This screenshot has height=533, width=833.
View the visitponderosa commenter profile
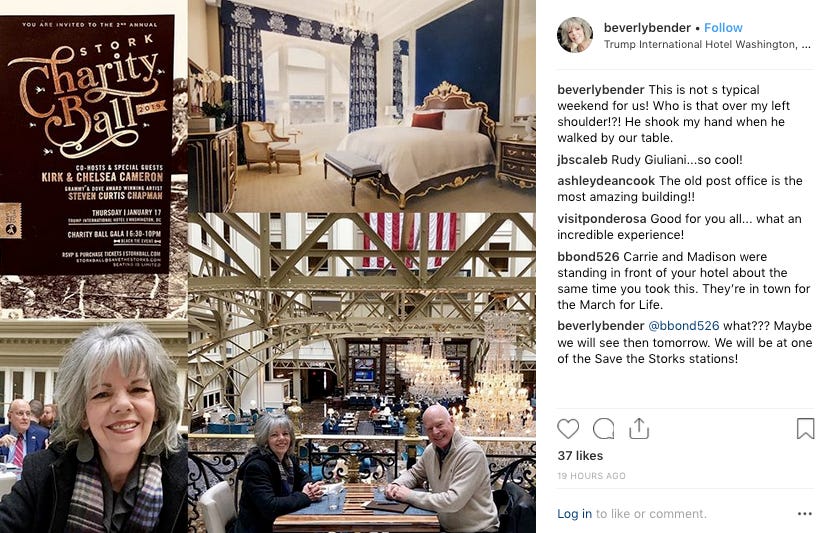601,218
